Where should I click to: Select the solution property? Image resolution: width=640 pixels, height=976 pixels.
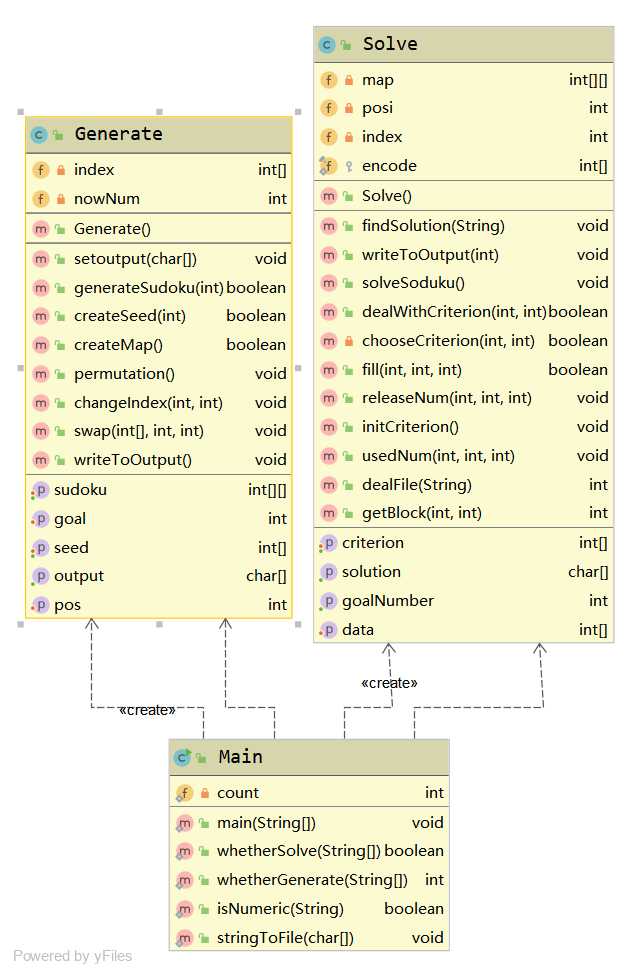464,572
